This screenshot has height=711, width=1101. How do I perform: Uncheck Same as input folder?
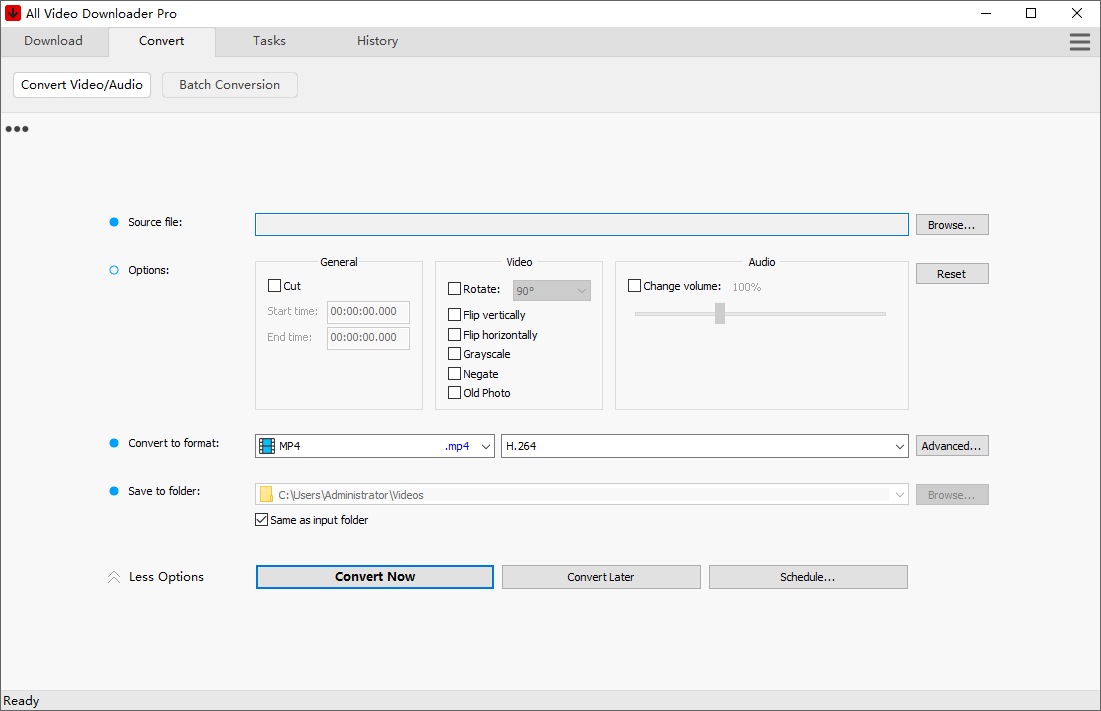pyautogui.click(x=261, y=519)
